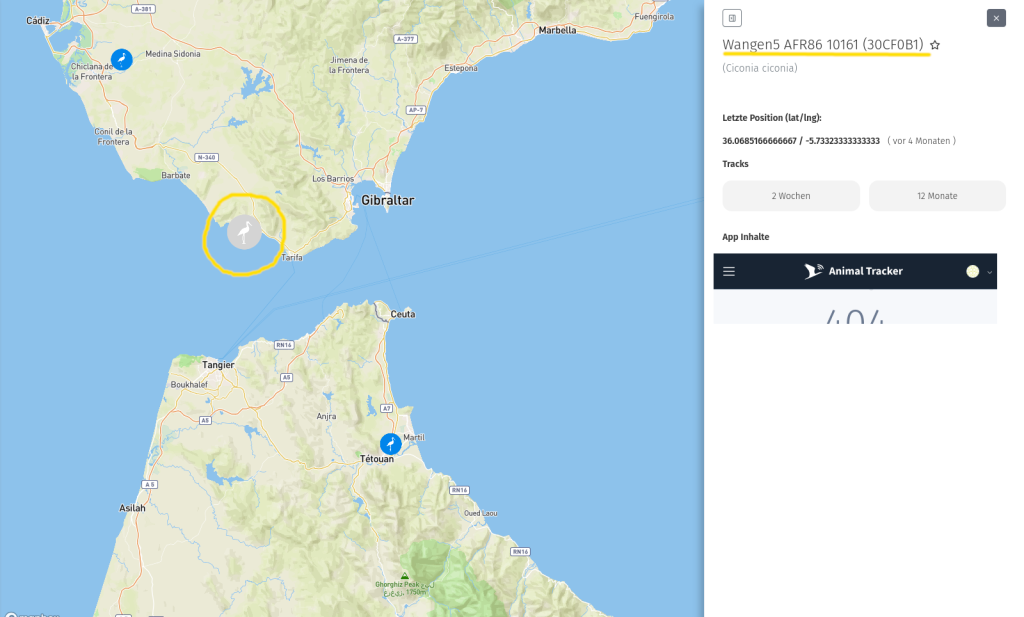The height and width of the screenshot is (617, 1024).
Task: Click the bird marker near Medina Sidonia
Action: pos(121,59)
